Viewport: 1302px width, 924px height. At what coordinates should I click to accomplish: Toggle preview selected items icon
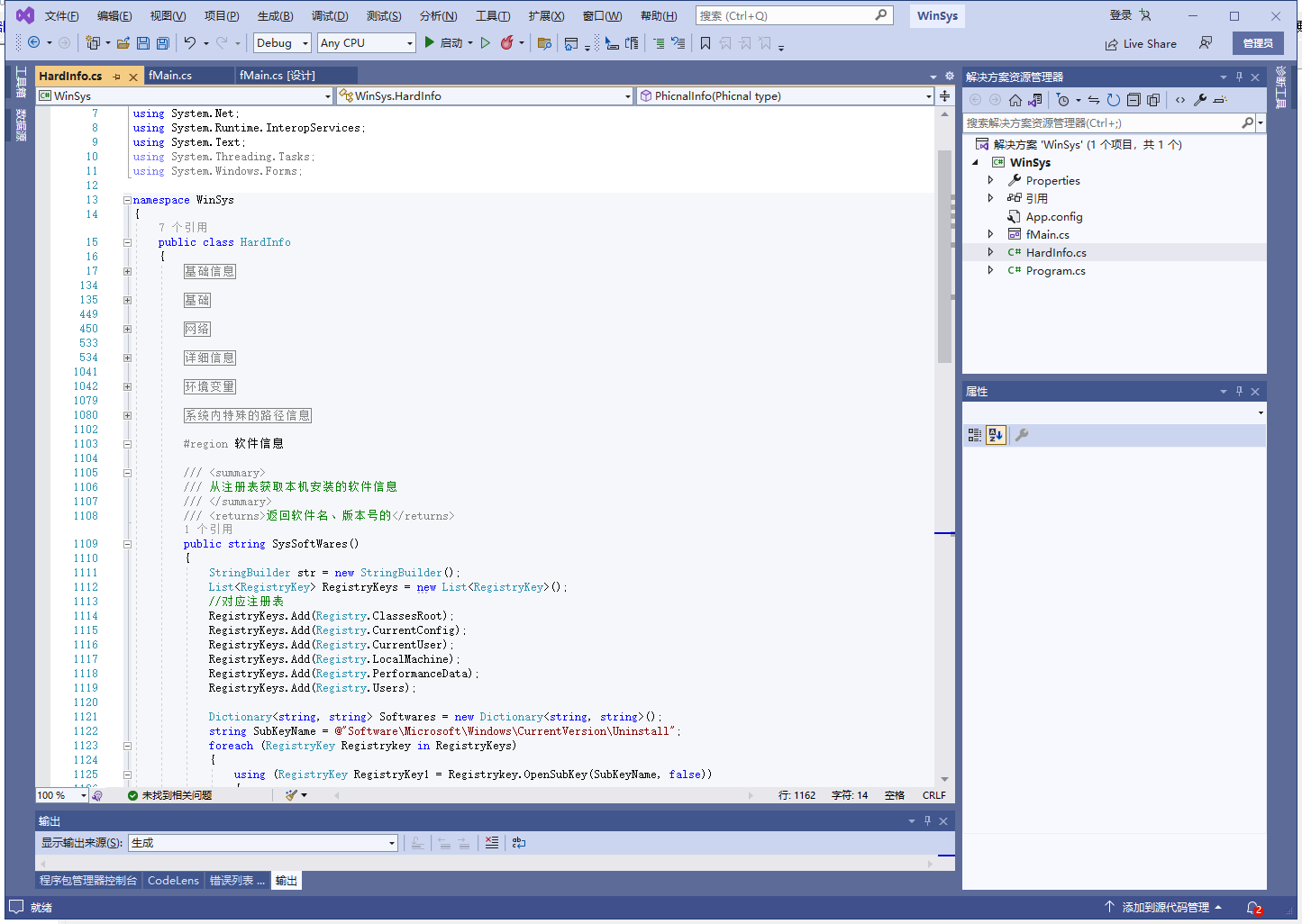point(1220,100)
